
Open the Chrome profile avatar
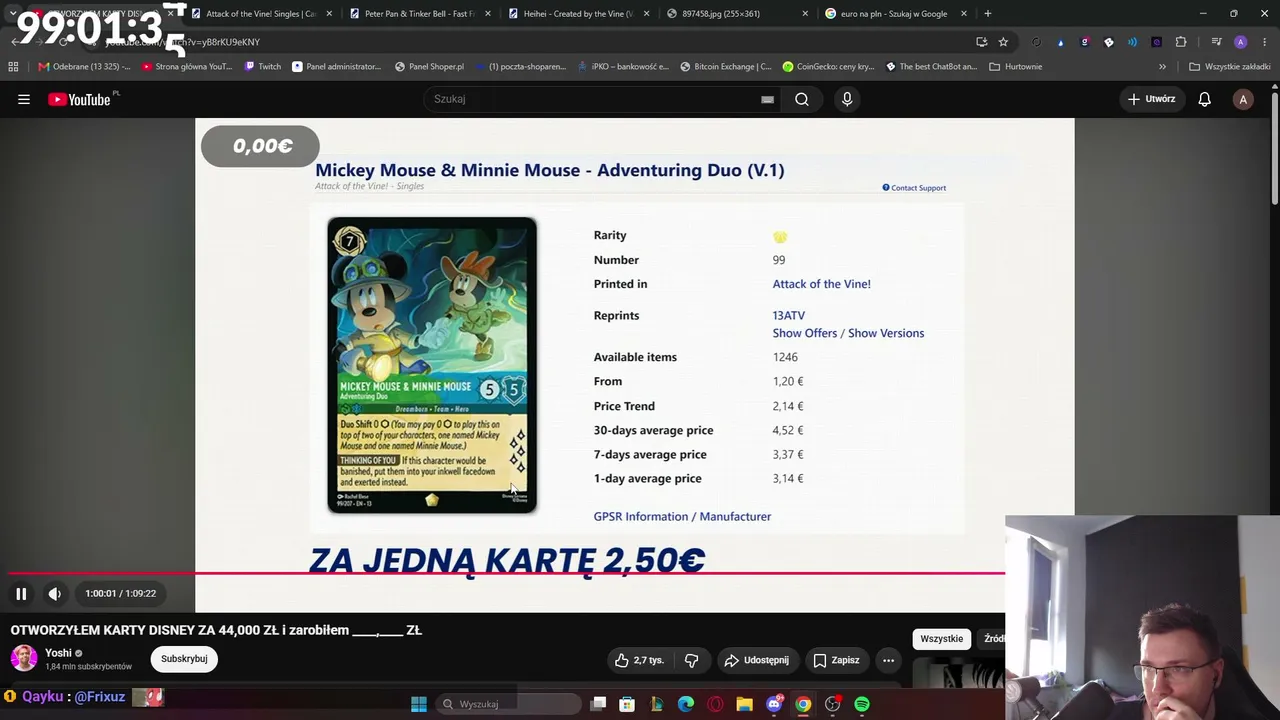click(x=1241, y=42)
